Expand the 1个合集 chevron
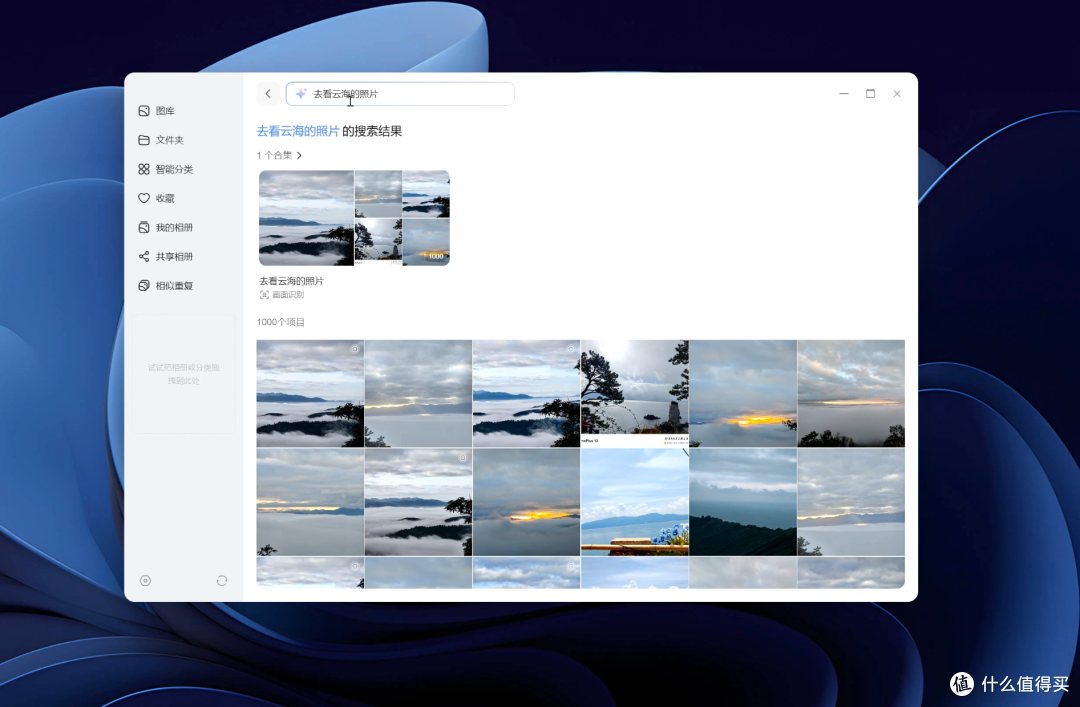This screenshot has width=1080, height=707. coord(299,156)
